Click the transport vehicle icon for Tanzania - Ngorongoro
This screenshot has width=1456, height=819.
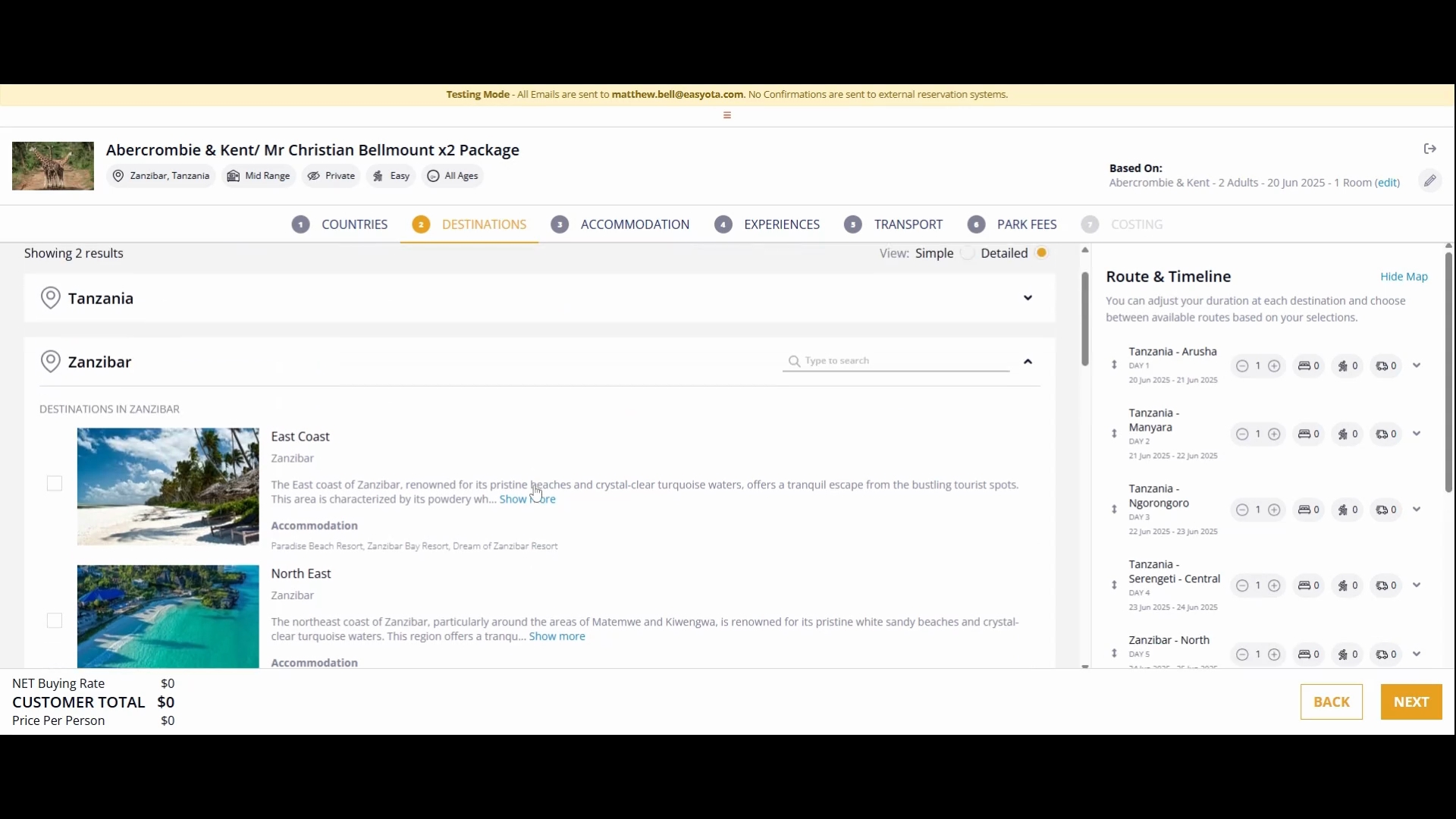click(x=1382, y=510)
